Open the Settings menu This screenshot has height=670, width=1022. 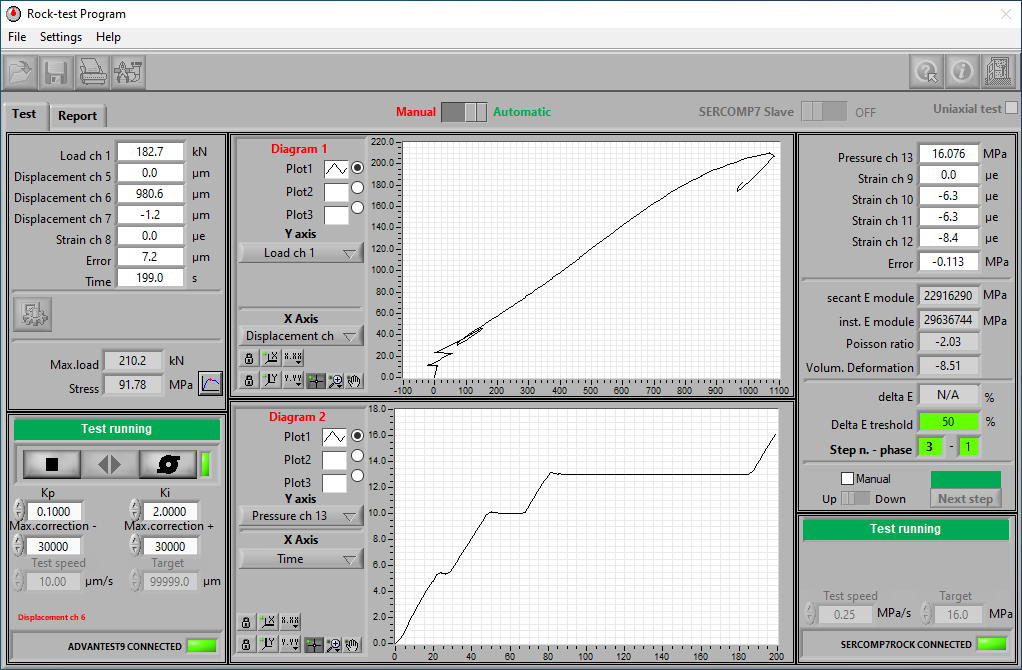point(61,37)
